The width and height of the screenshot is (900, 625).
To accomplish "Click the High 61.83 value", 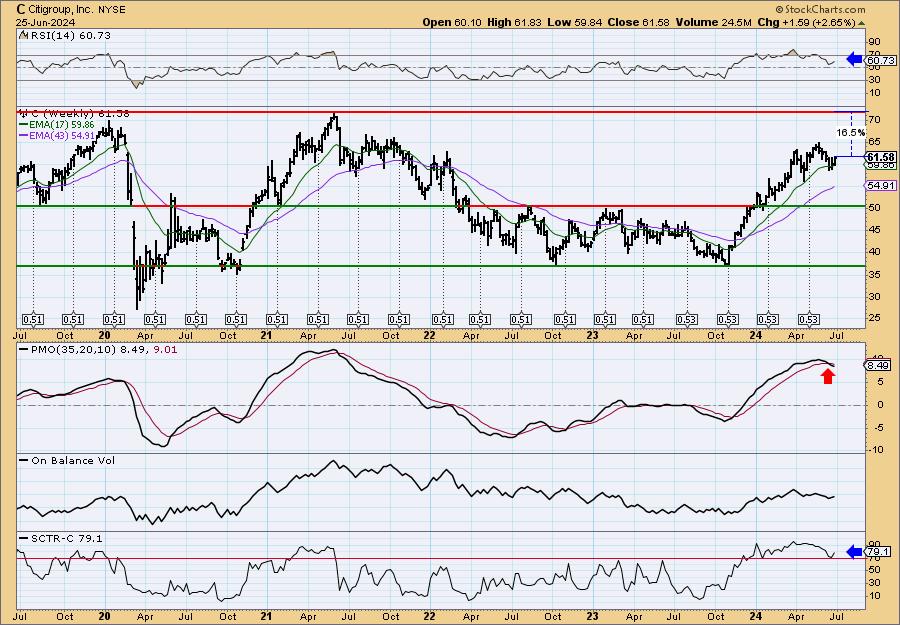I will pyautogui.click(x=512, y=22).
